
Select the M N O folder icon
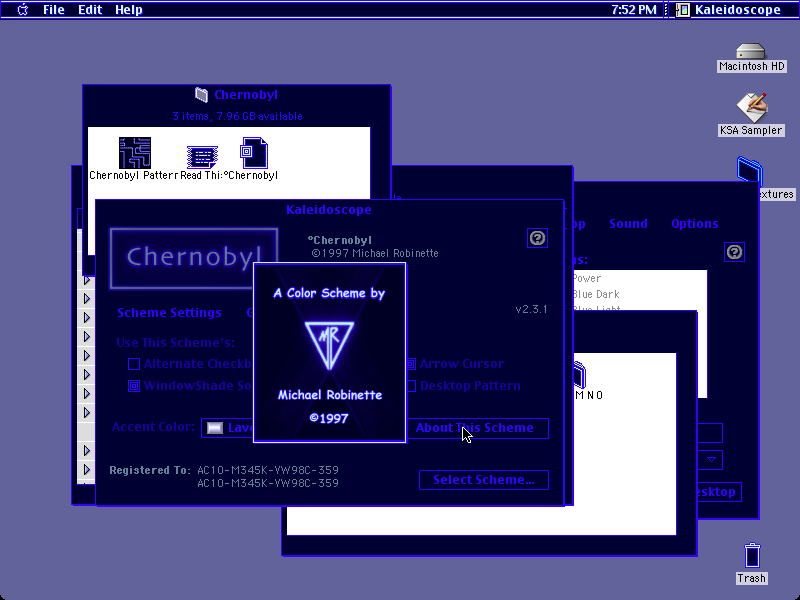(x=580, y=375)
